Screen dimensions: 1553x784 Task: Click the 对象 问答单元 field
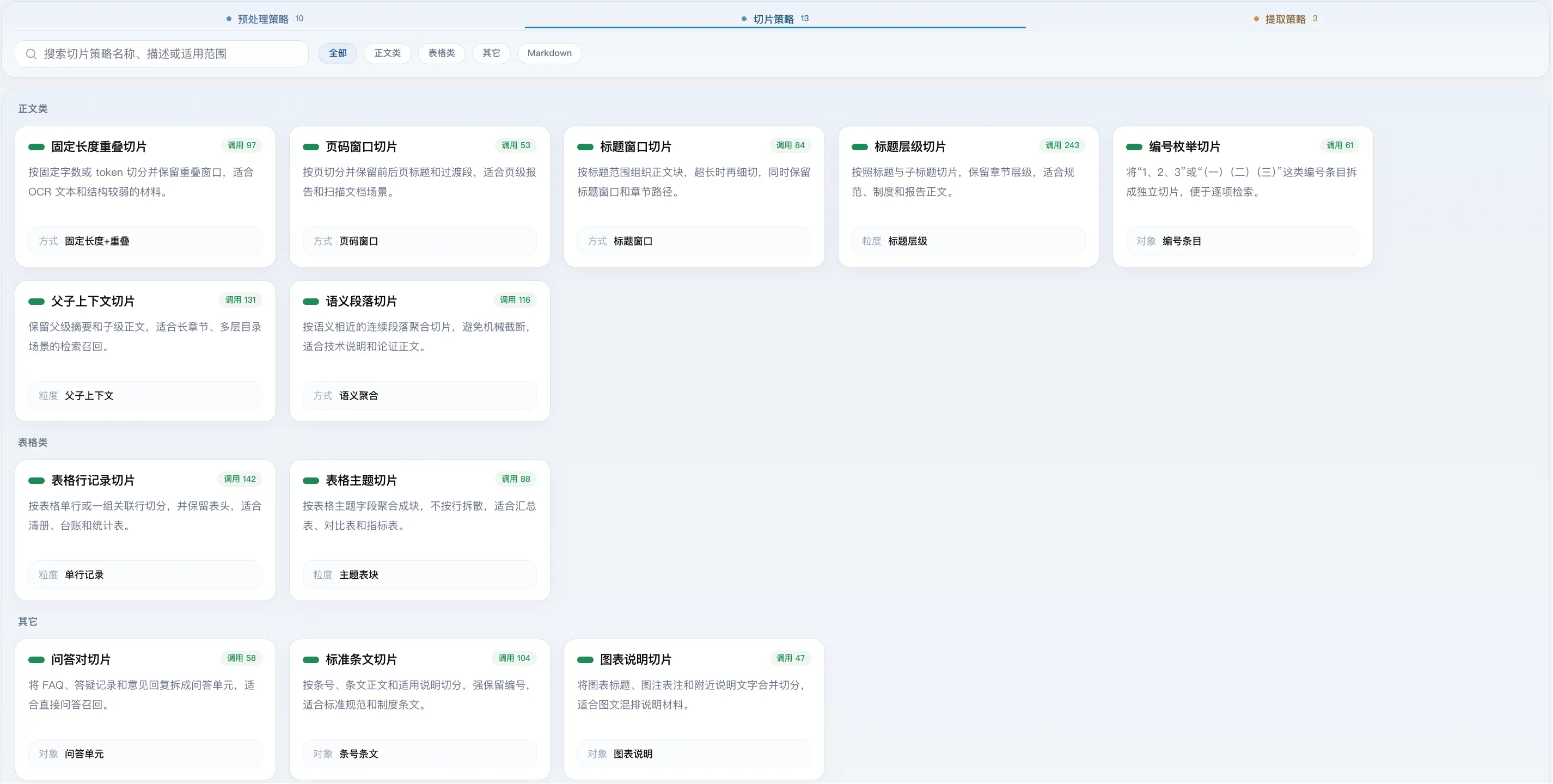point(145,754)
